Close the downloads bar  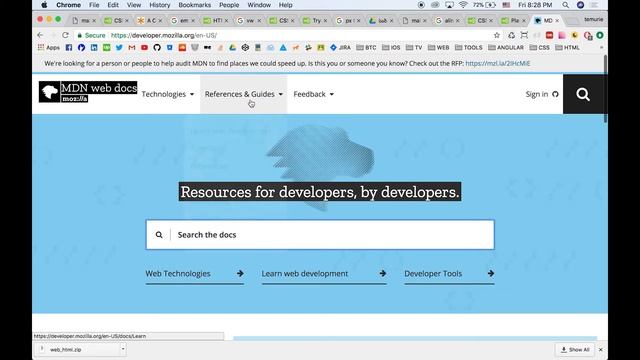(x=600, y=350)
